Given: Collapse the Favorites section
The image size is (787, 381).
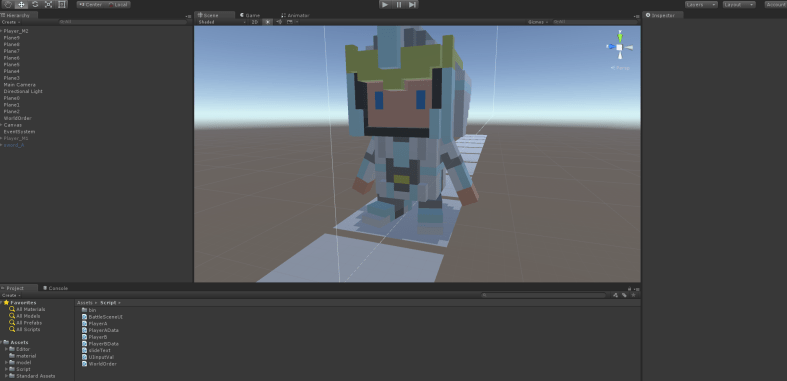Looking at the screenshot, I should pos(2,303).
